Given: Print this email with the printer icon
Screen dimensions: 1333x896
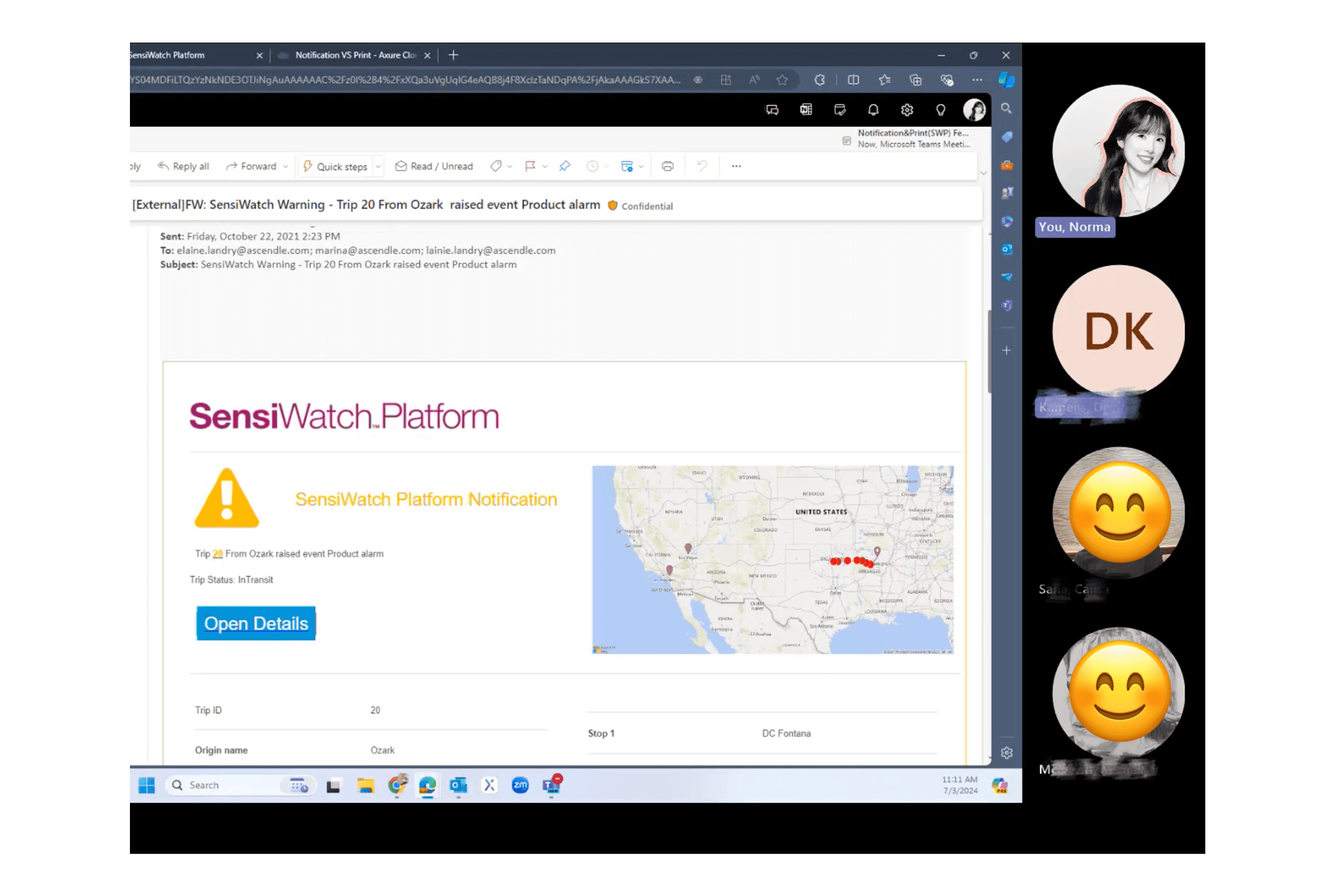Looking at the screenshot, I should click(x=668, y=166).
